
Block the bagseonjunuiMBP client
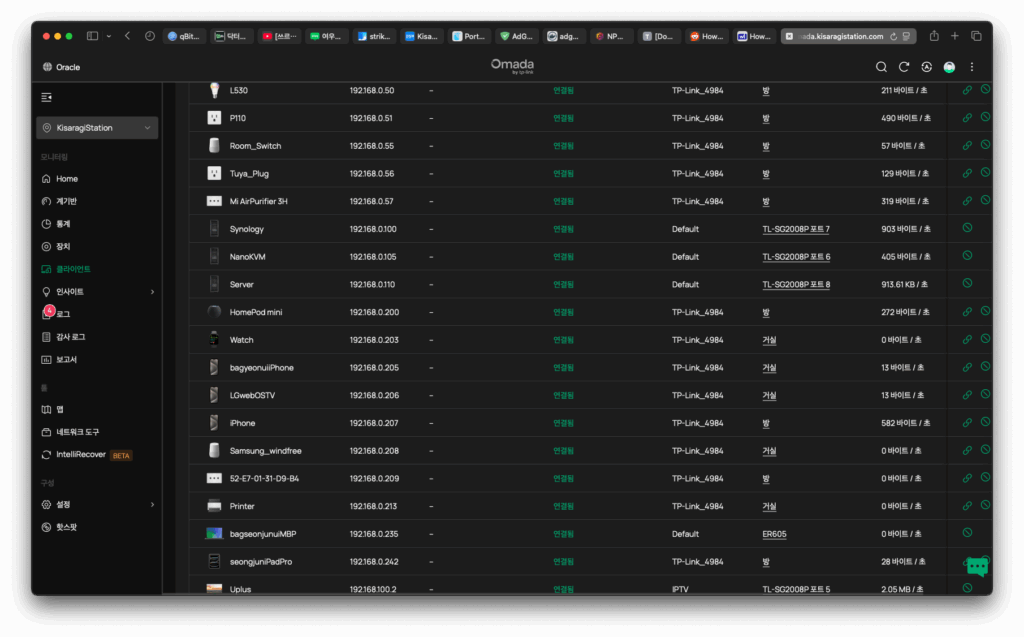968,532
